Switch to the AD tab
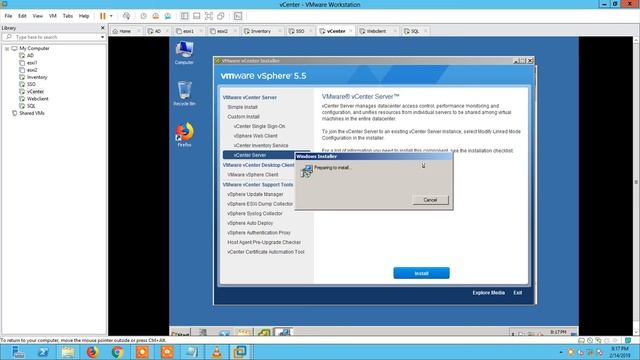The image size is (640, 360). tap(158, 31)
